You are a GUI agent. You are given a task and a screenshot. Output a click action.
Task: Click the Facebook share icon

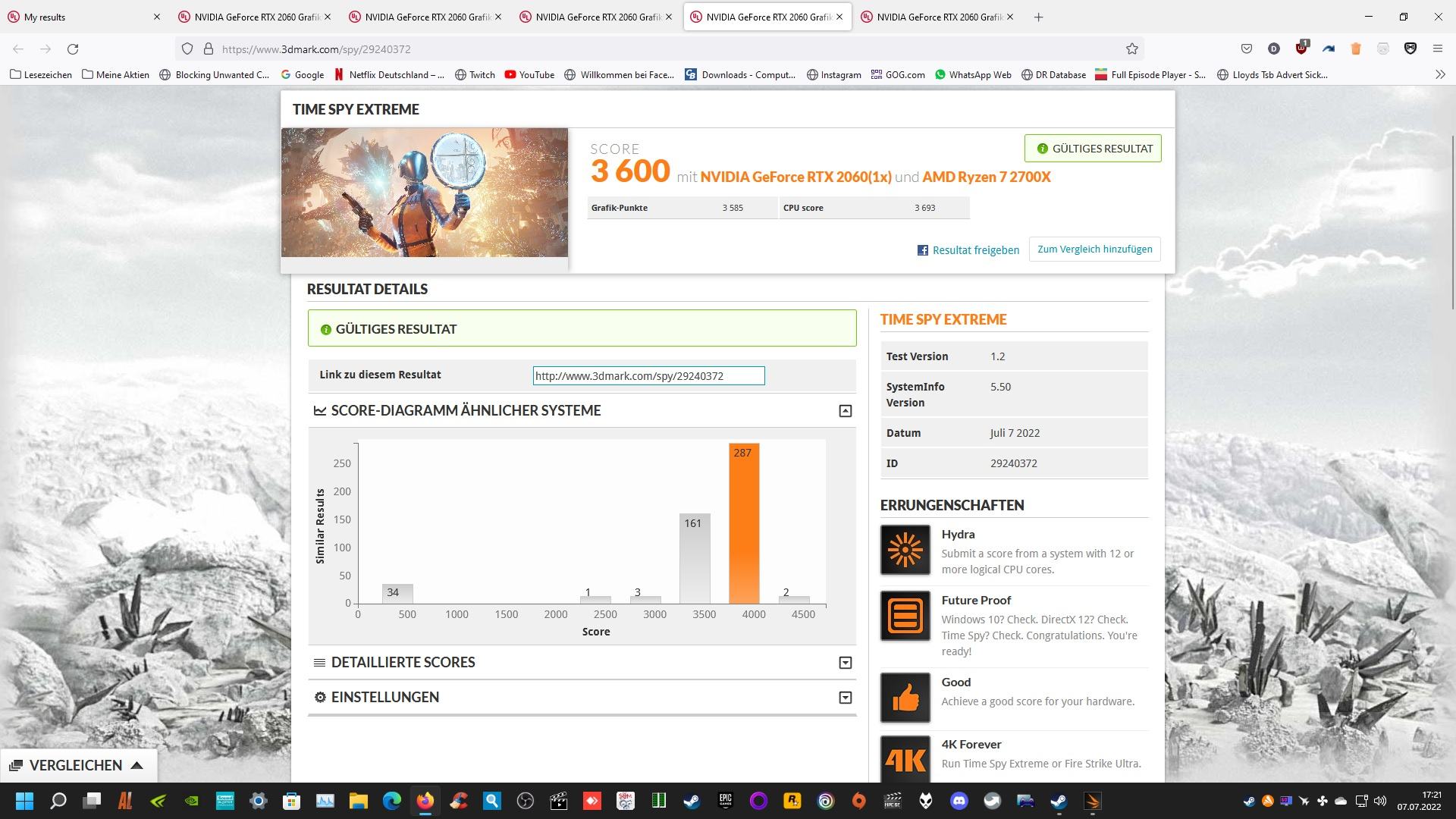(x=923, y=250)
